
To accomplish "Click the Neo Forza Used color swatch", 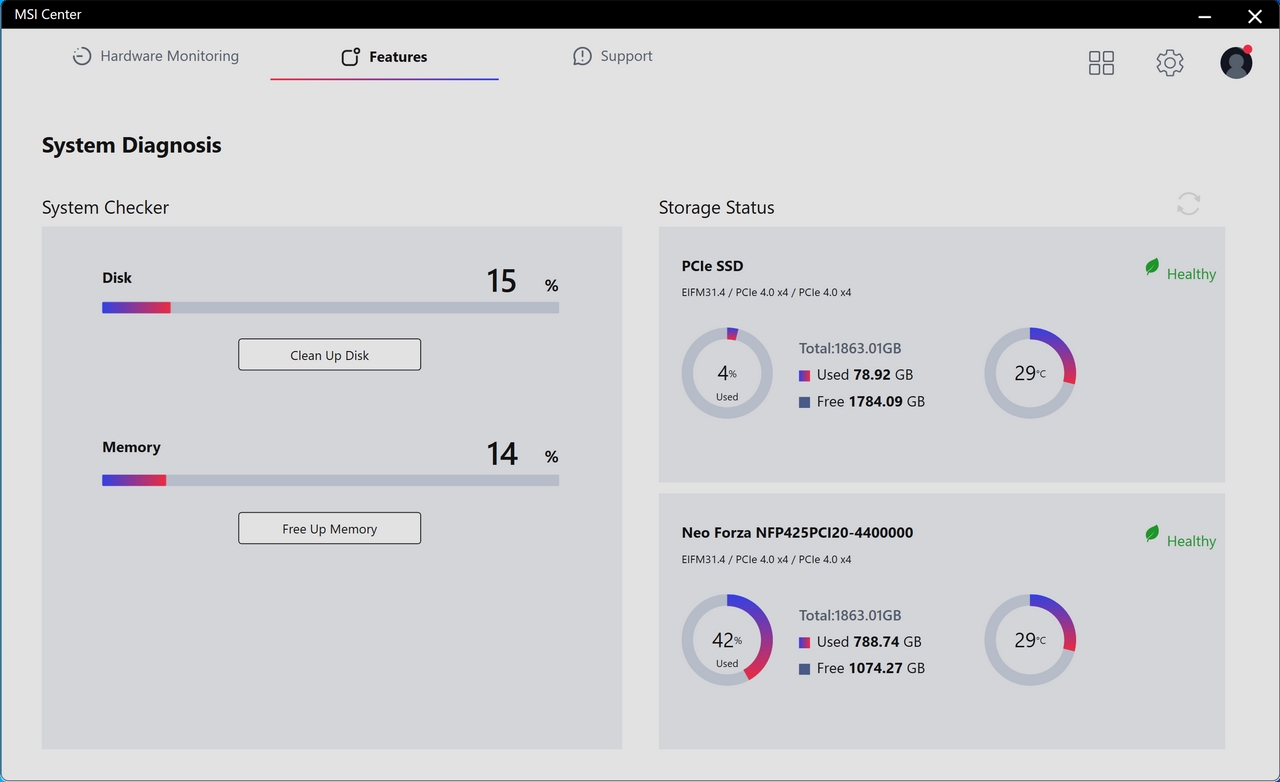I will (804, 643).
